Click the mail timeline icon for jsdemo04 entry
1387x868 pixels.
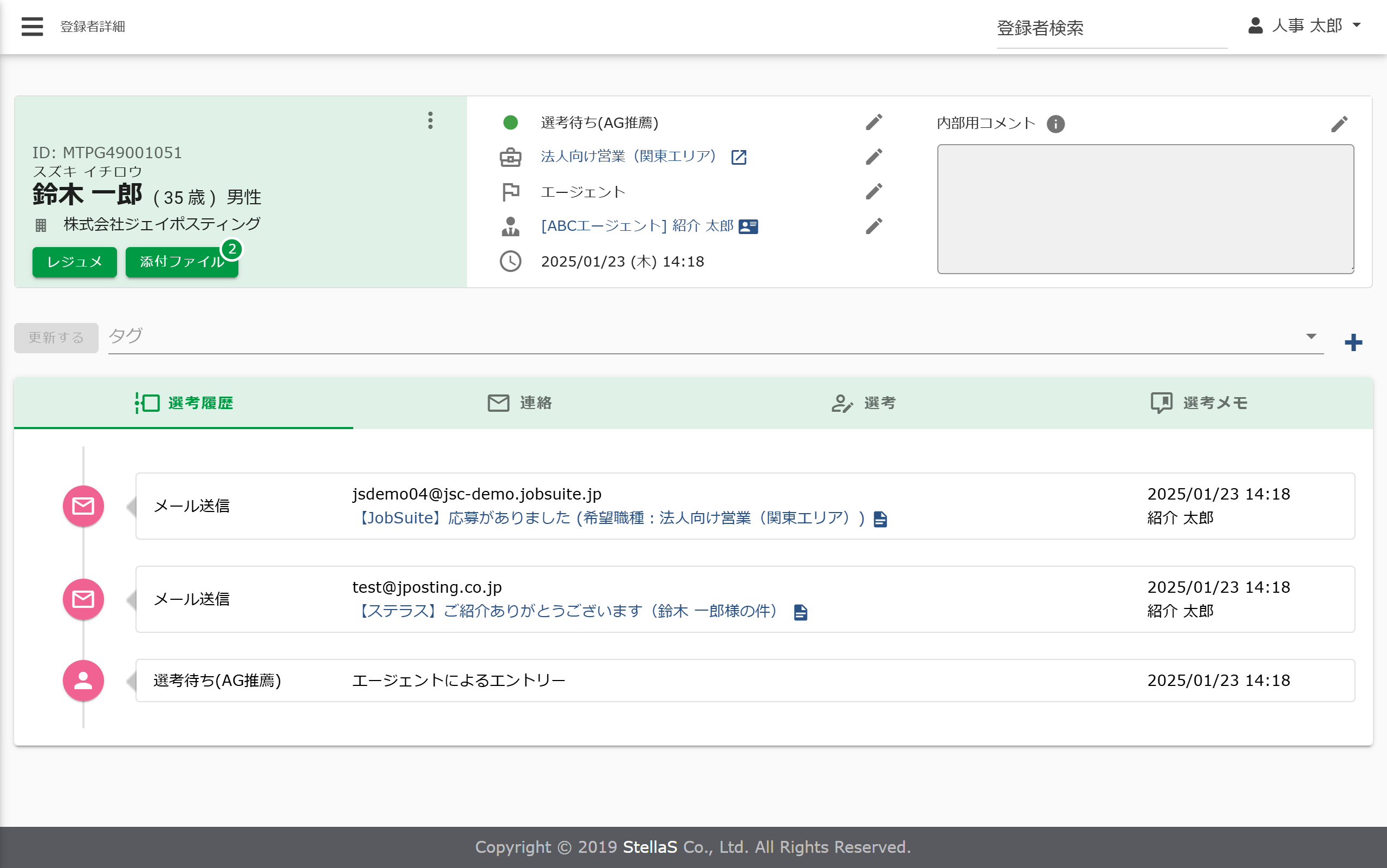point(83,506)
